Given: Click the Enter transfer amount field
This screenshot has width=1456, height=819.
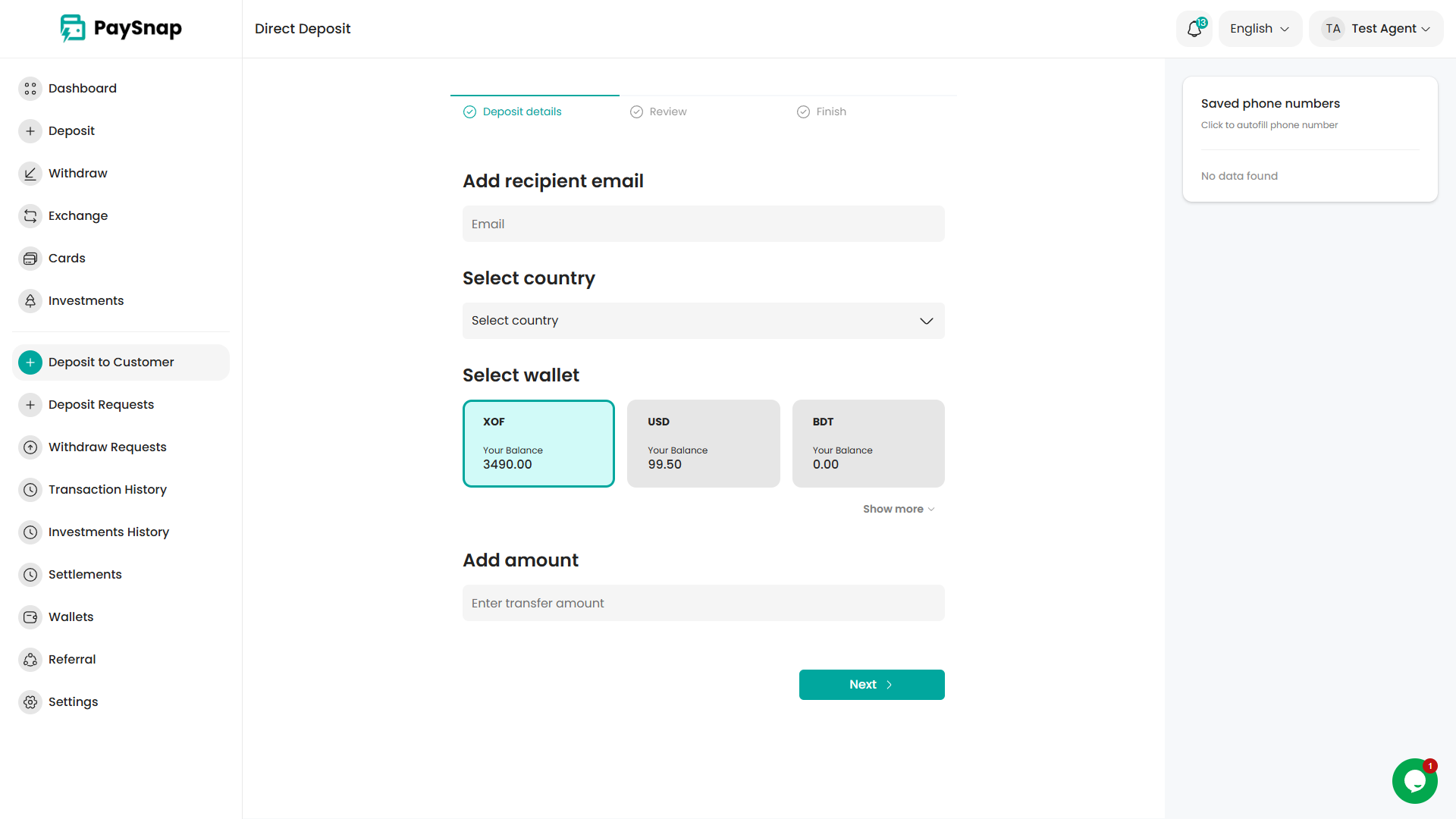Looking at the screenshot, I should [703, 603].
